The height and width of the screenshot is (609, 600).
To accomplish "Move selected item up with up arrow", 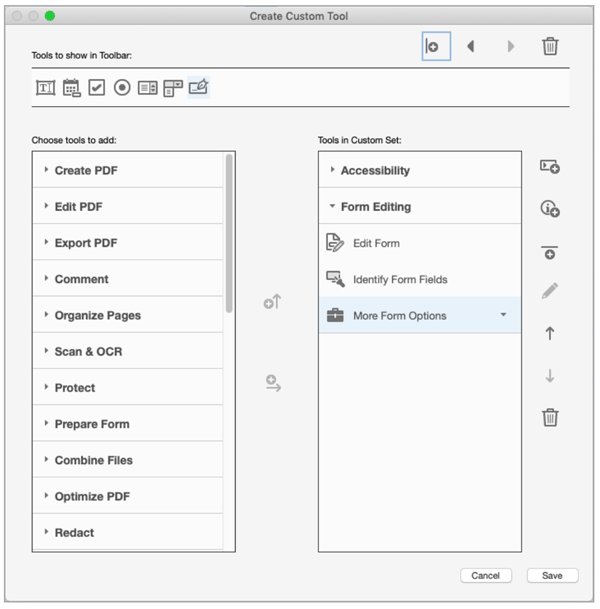I will click(550, 333).
